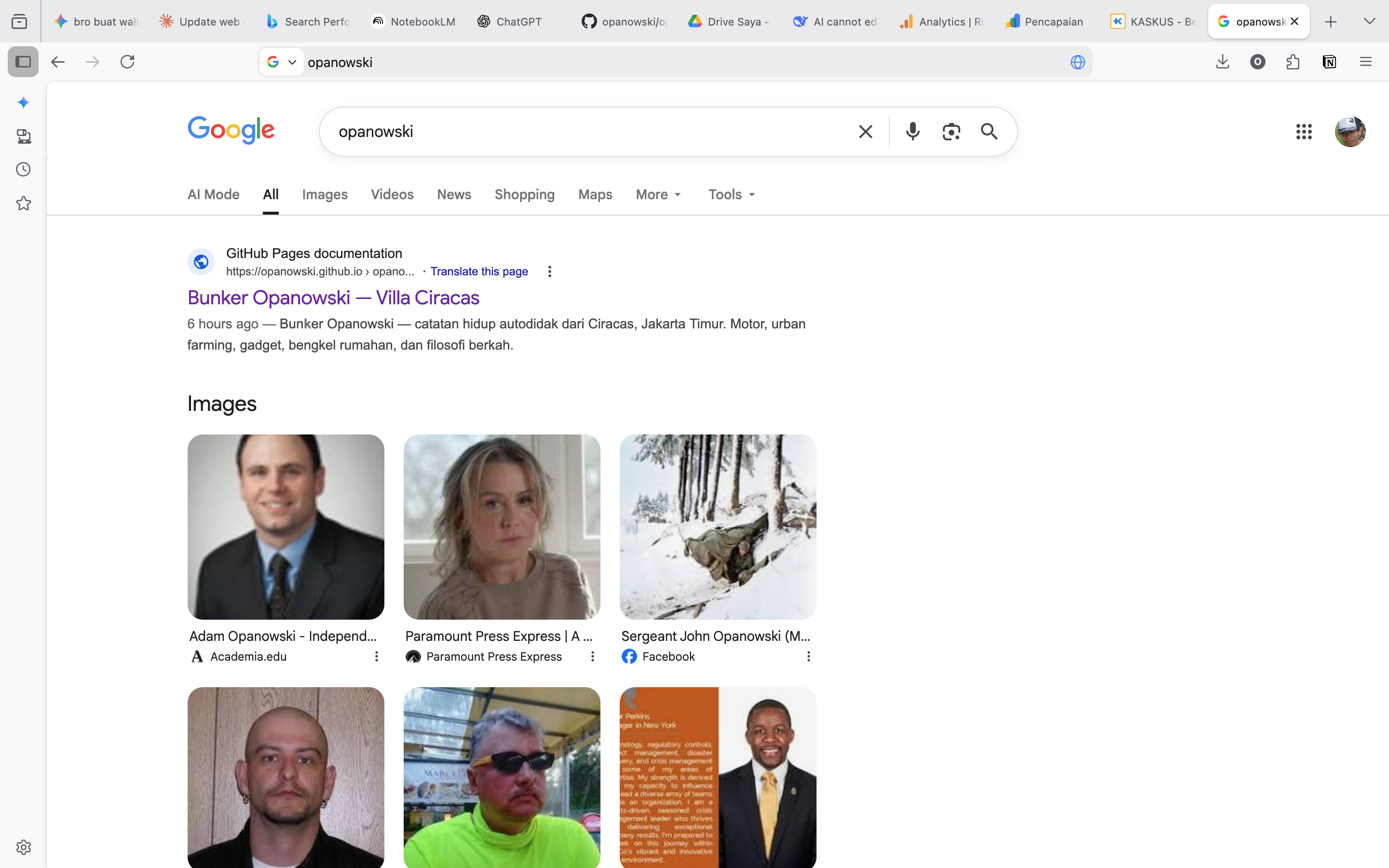
Task: Expand the More filters dropdown
Action: (658, 195)
